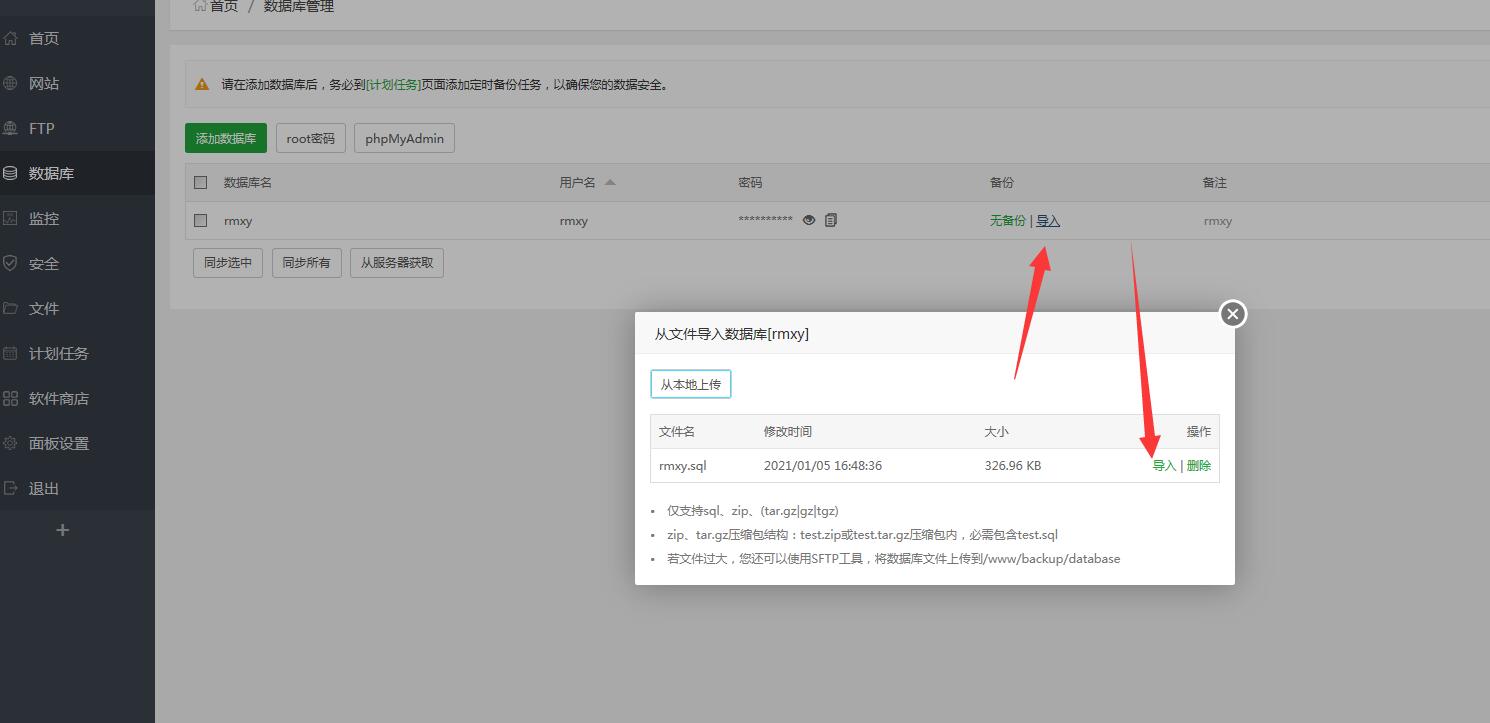The height and width of the screenshot is (723, 1490).
Task: Open 面板设置 panel settings
Action: [x=58, y=443]
